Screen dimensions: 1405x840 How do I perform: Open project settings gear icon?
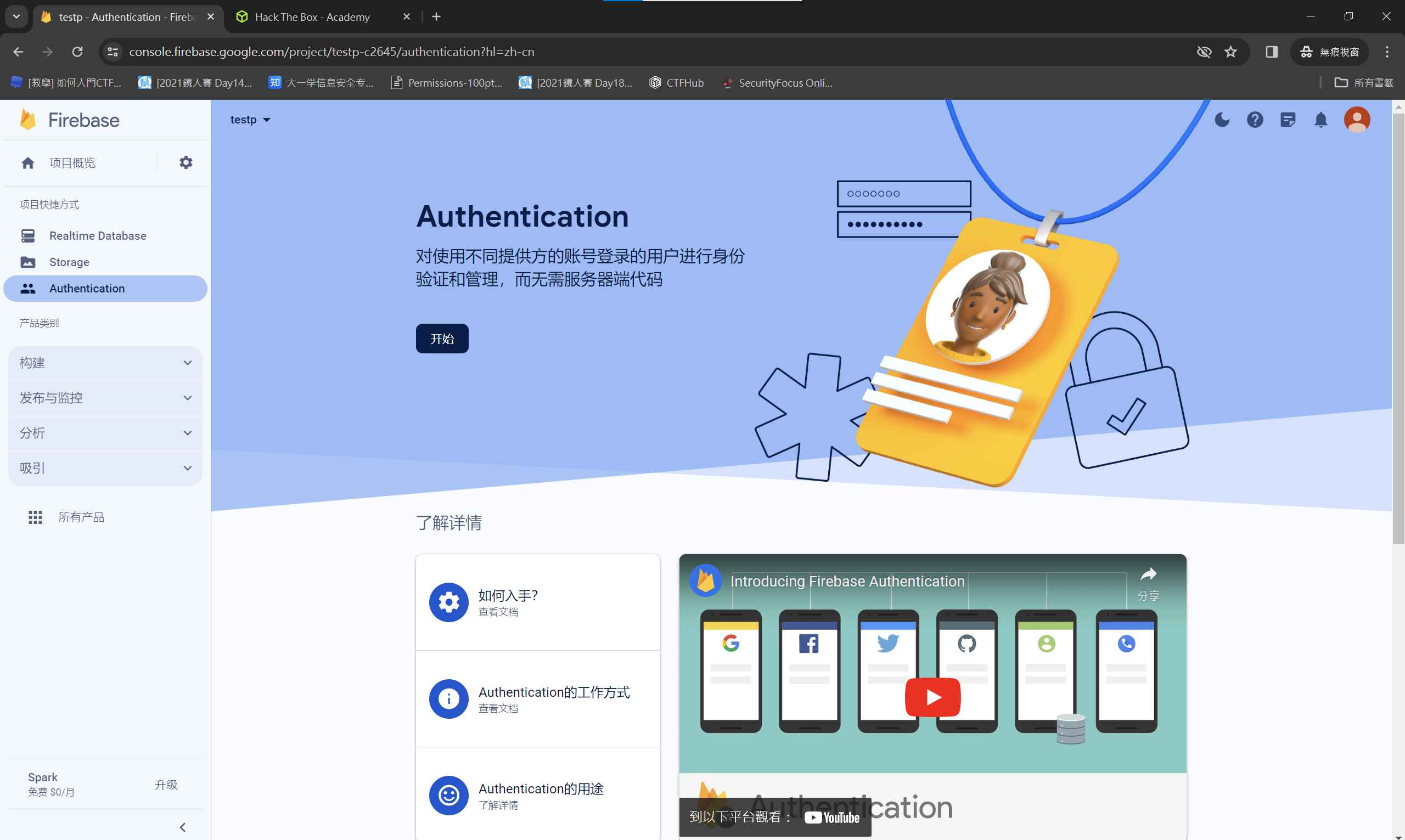coord(186,162)
